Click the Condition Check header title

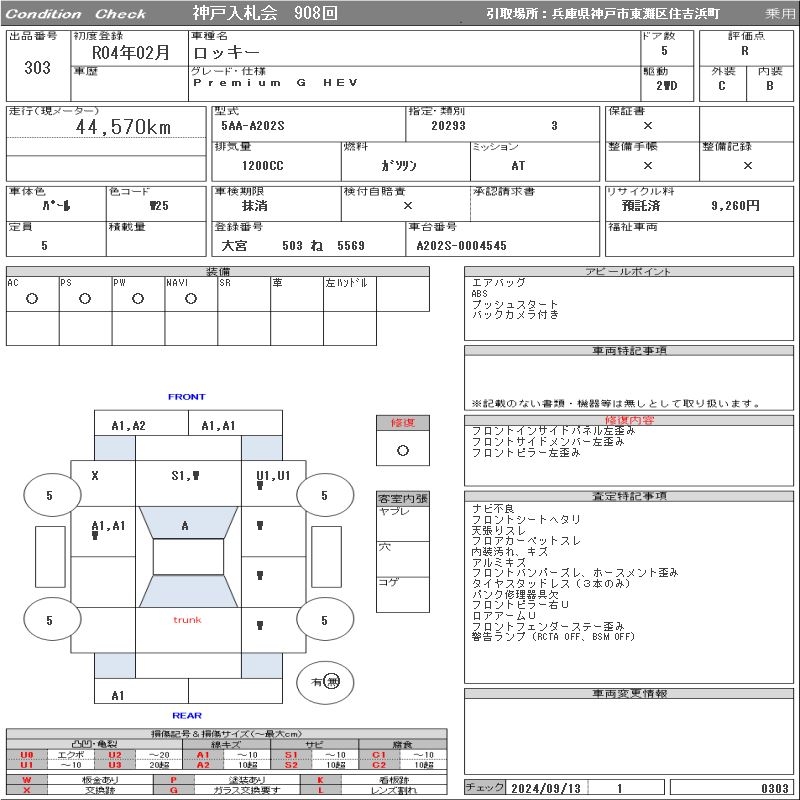(75, 14)
